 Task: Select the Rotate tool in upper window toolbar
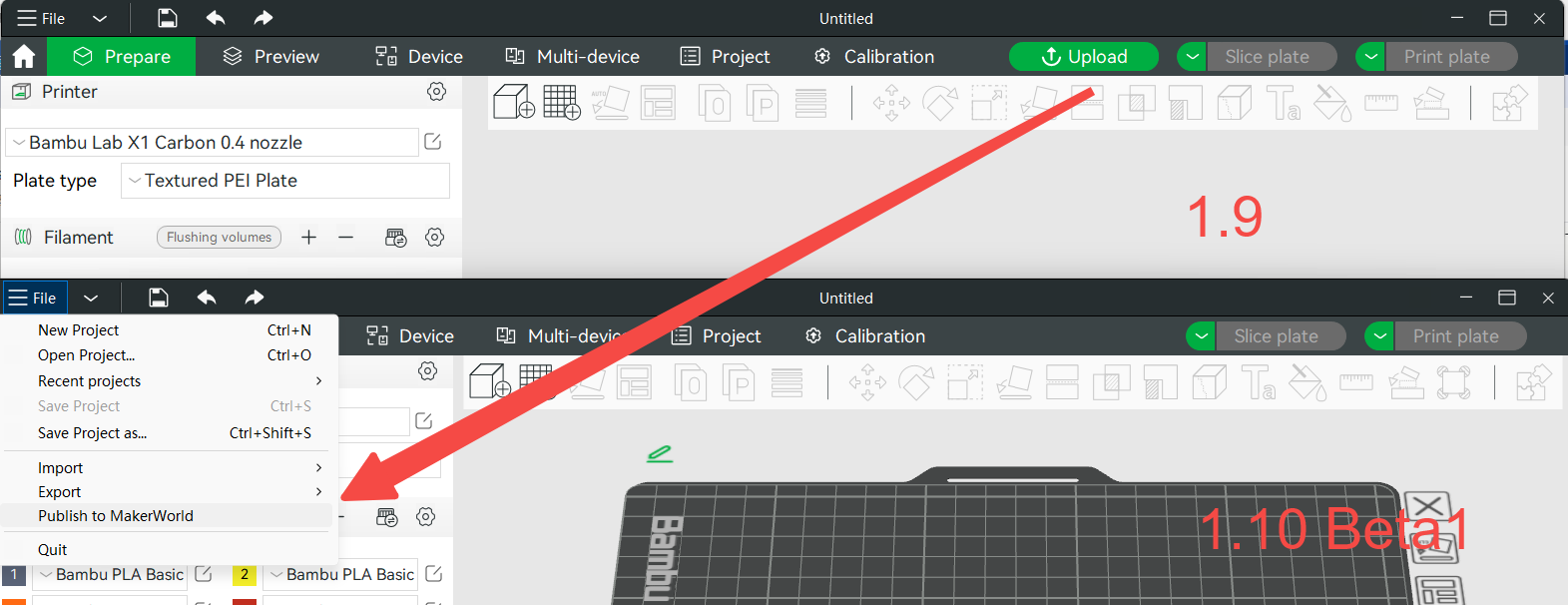pos(939,103)
